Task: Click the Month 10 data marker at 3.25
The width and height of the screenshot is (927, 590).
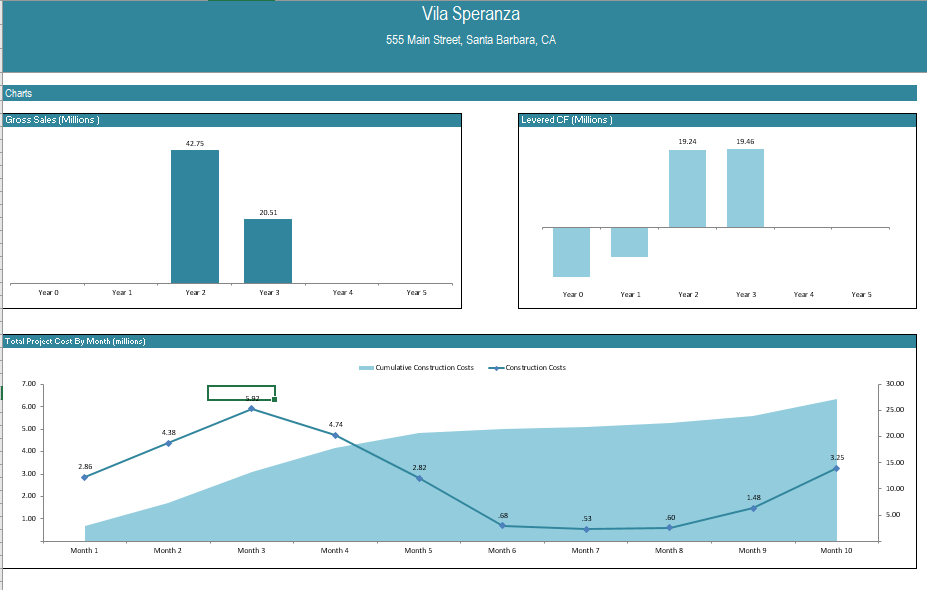Action: (x=836, y=468)
